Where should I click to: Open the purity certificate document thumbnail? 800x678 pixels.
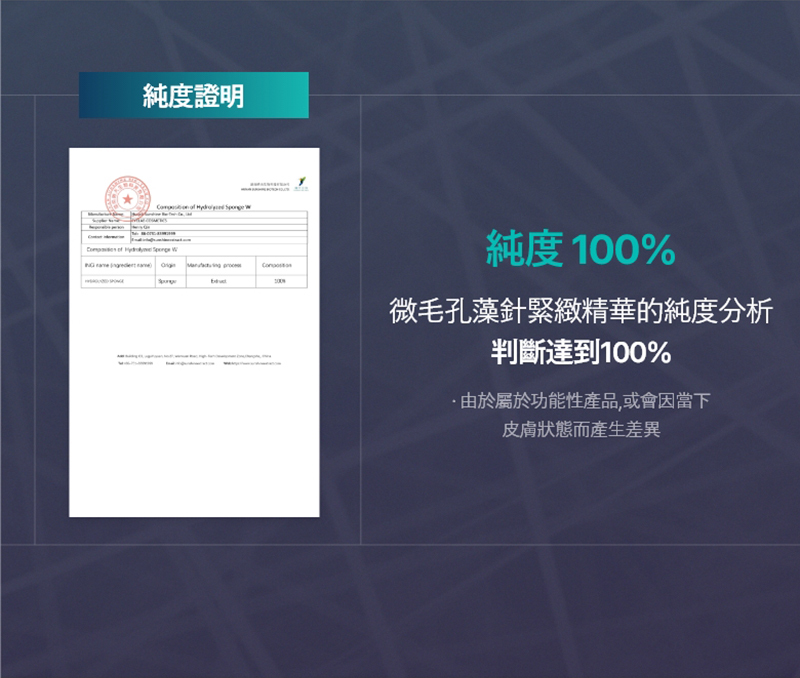[194, 332]
